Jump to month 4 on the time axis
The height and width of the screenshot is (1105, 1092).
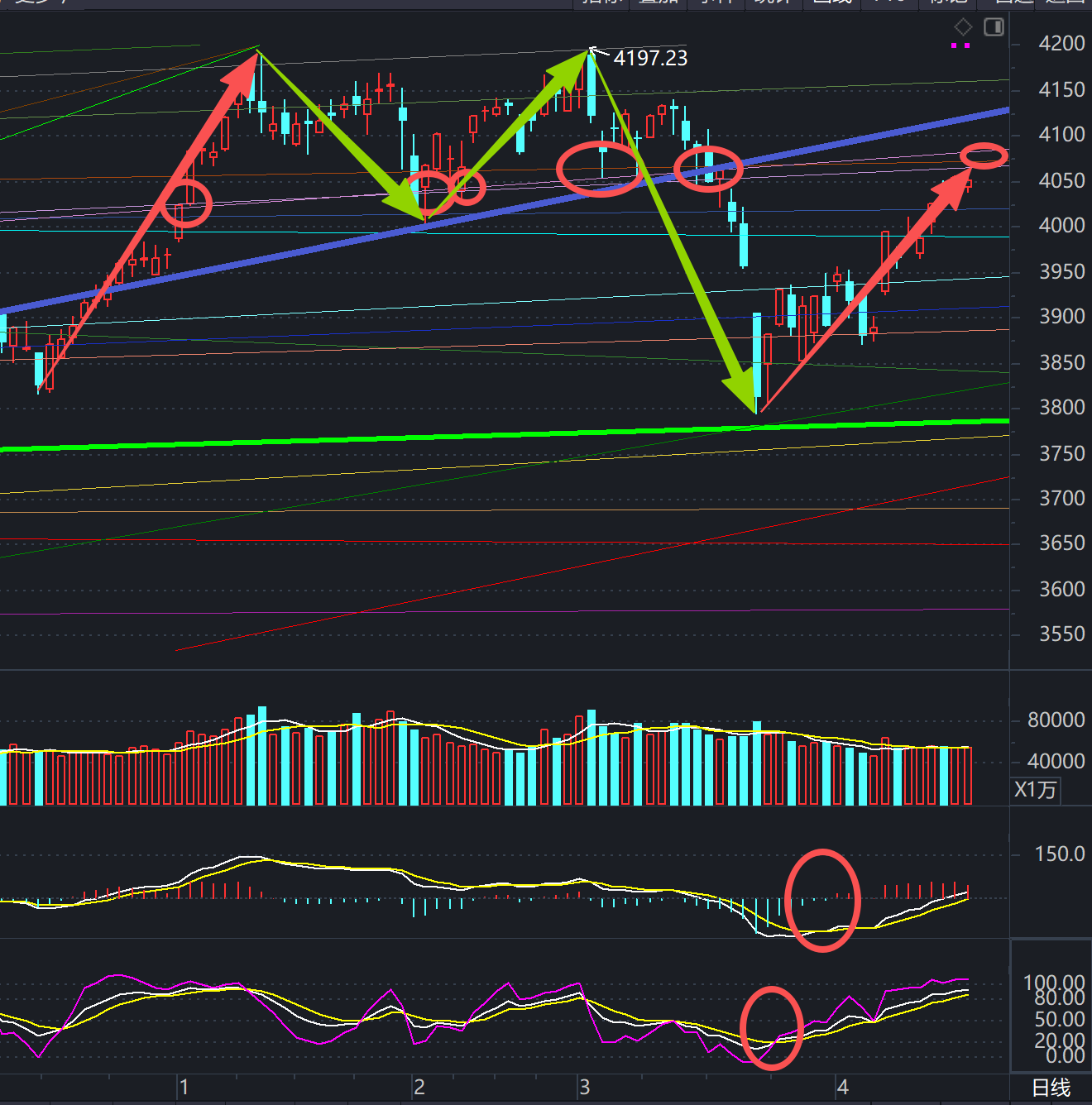pos(842,1087)
